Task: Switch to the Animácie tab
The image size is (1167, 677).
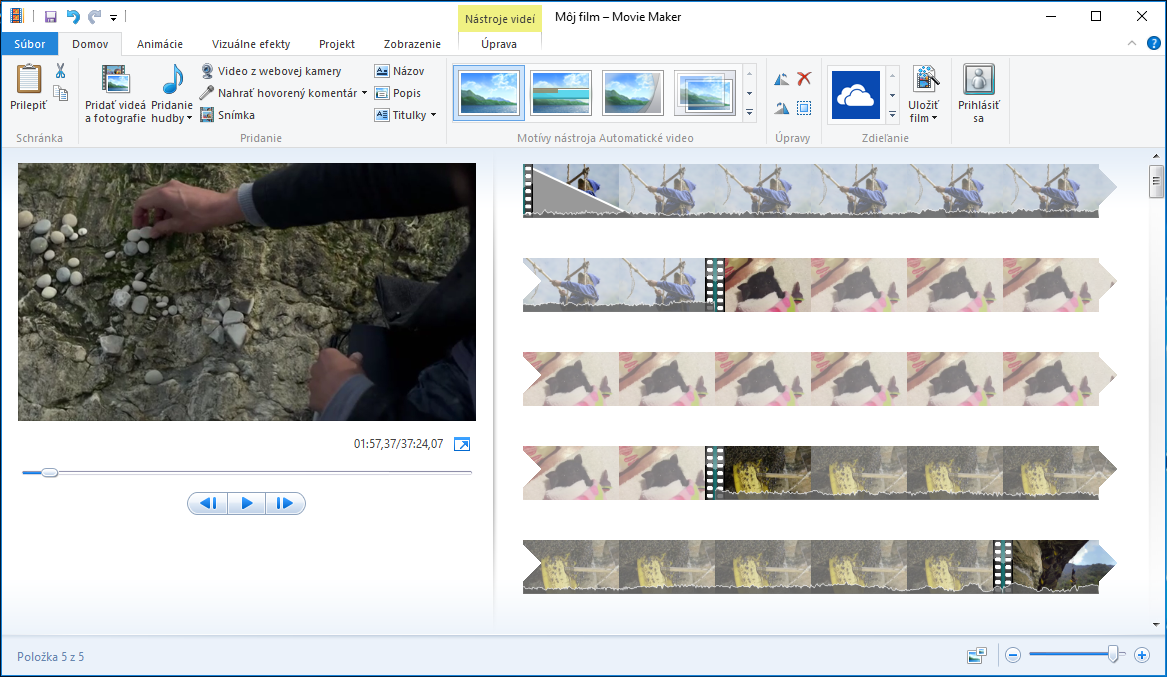Action: 160,44
